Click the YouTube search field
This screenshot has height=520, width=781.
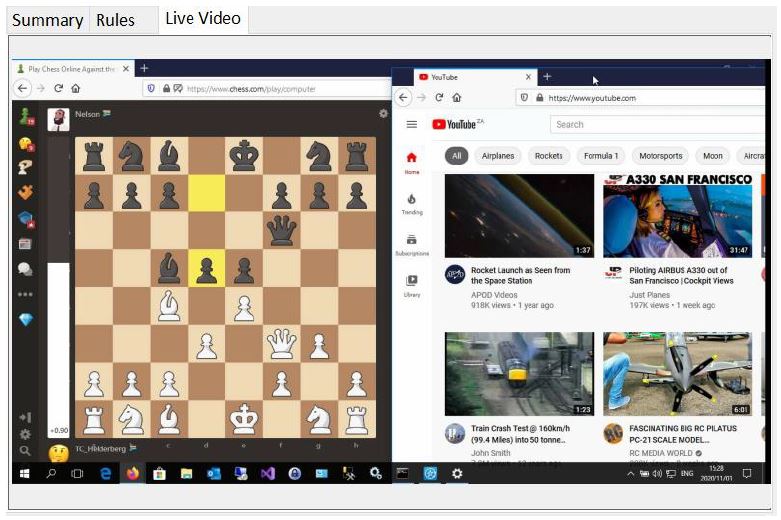[x=650, y=124]
